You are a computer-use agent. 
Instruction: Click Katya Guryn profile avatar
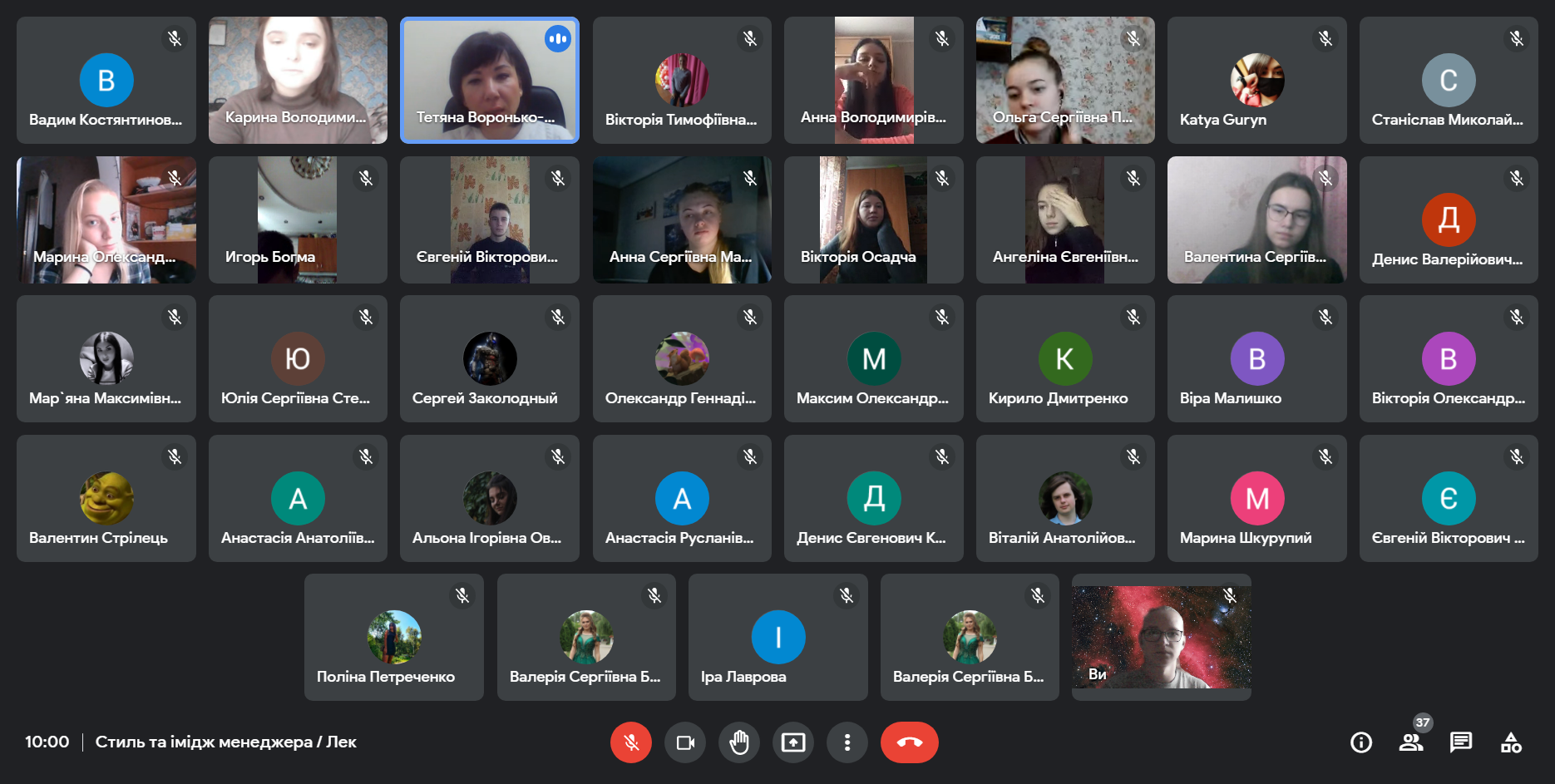point(1257,81)
